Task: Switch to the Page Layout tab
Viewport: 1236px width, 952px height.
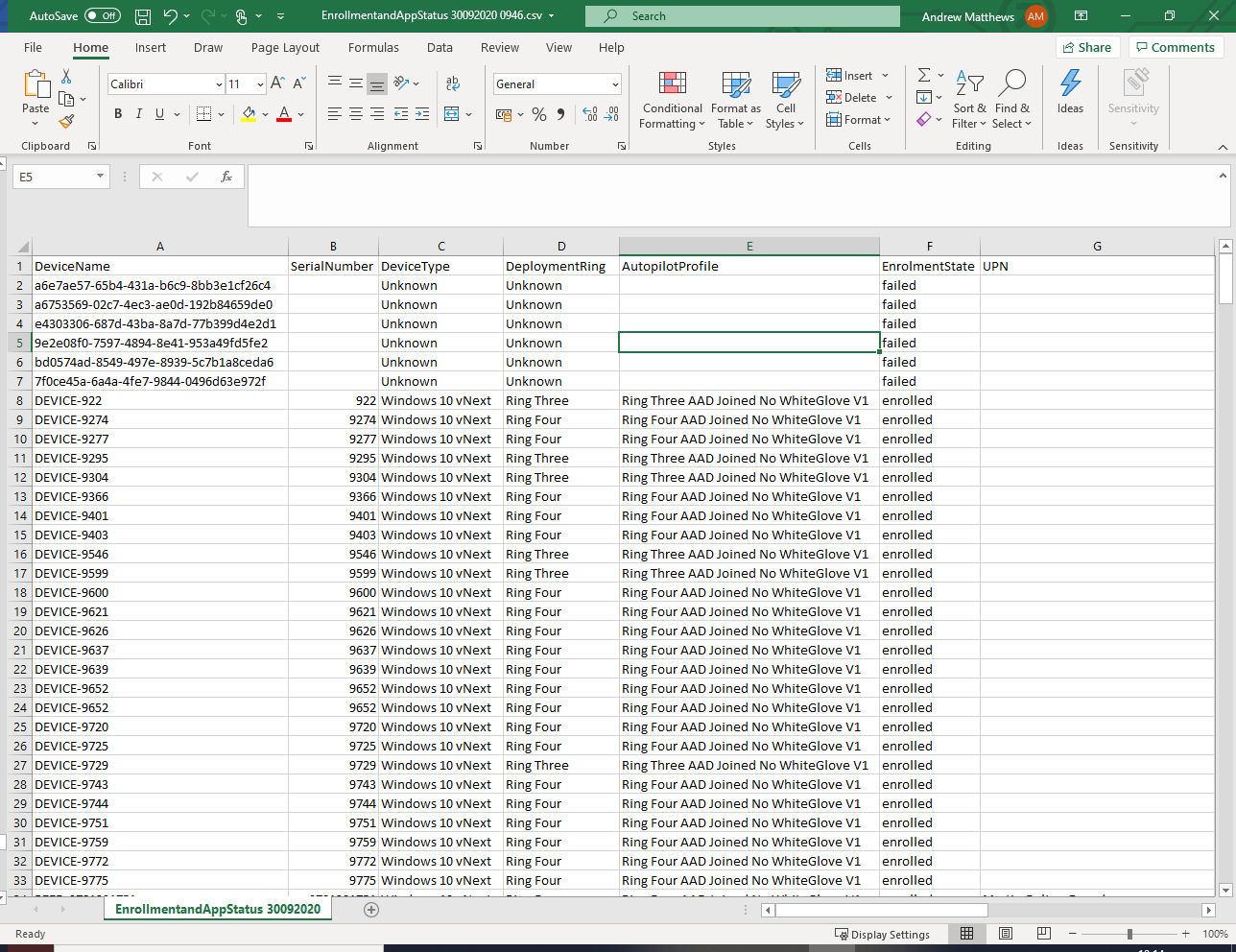Action: (x=286, y=47)
